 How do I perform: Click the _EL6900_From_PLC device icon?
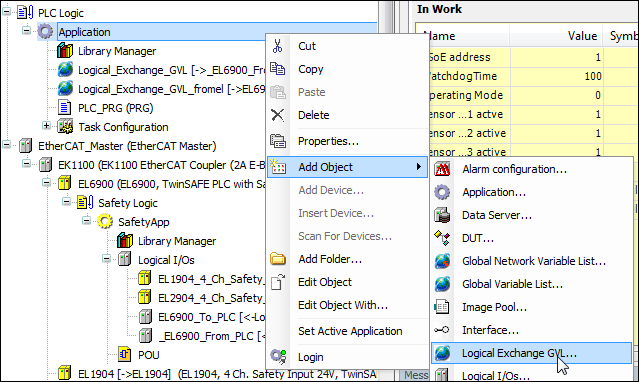(x=145, y=336)
